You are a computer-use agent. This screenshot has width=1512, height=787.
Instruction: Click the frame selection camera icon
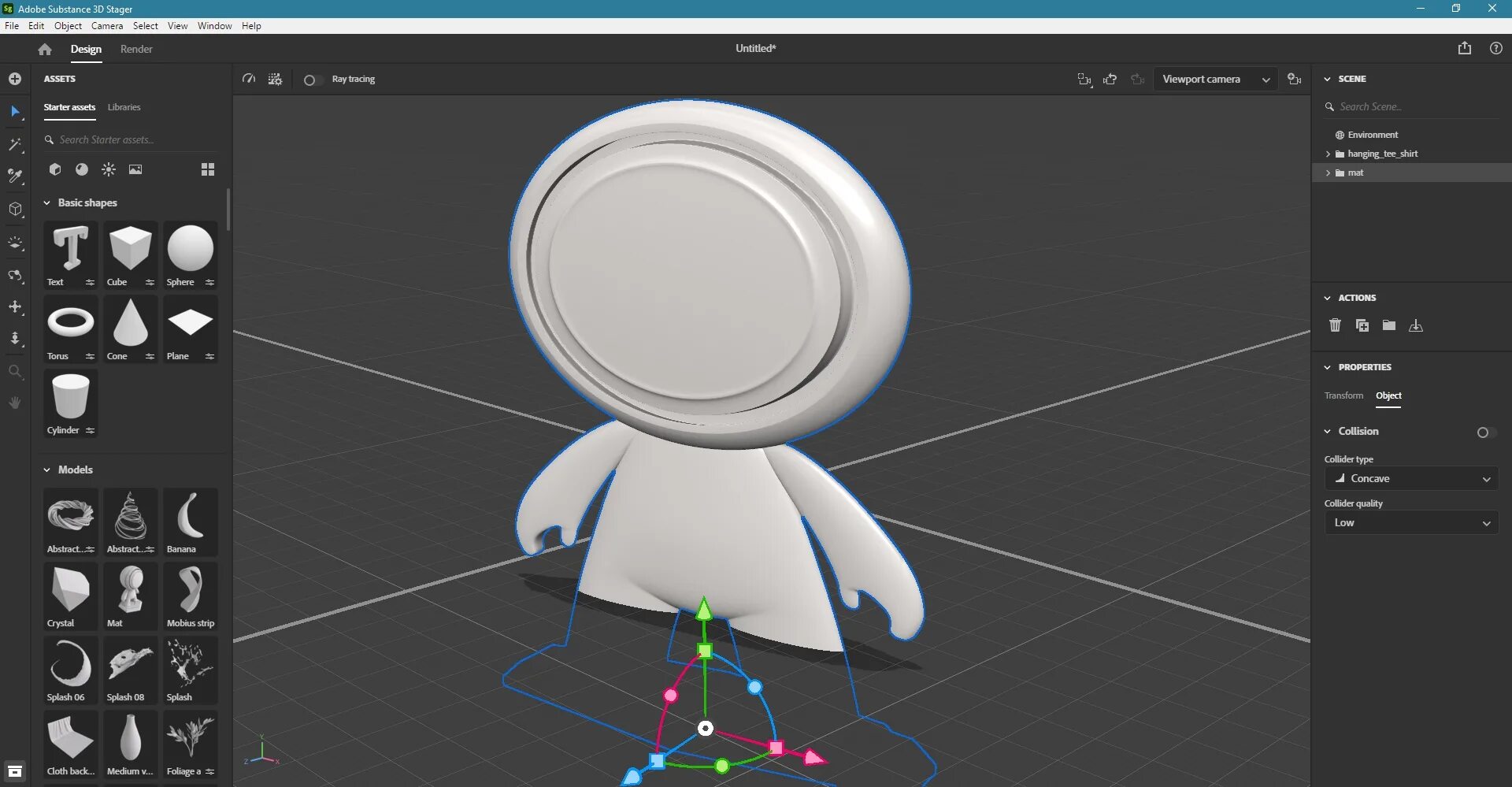[x=1084, y=79]
